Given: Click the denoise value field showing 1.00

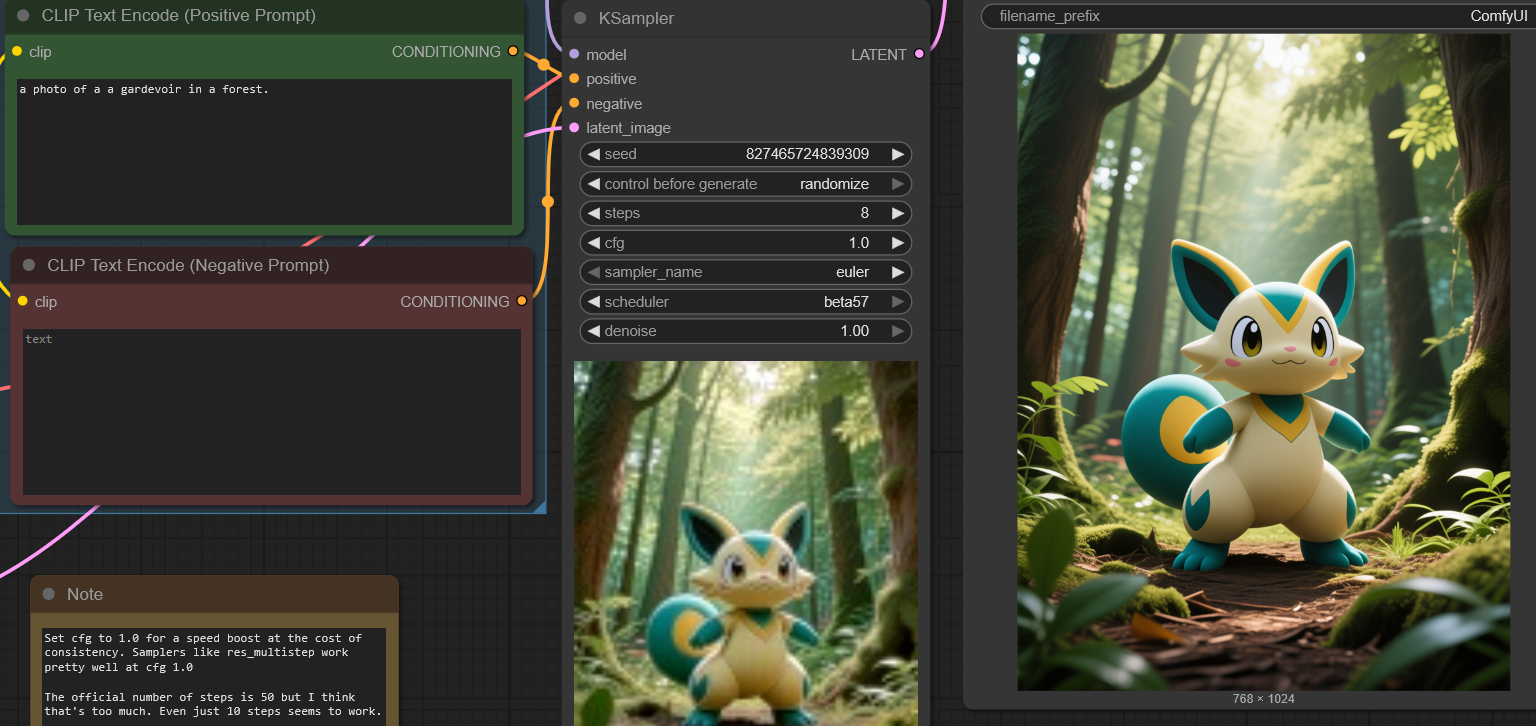Looking at the screenshot, I should pyautogui.click(x=746, y=331).
